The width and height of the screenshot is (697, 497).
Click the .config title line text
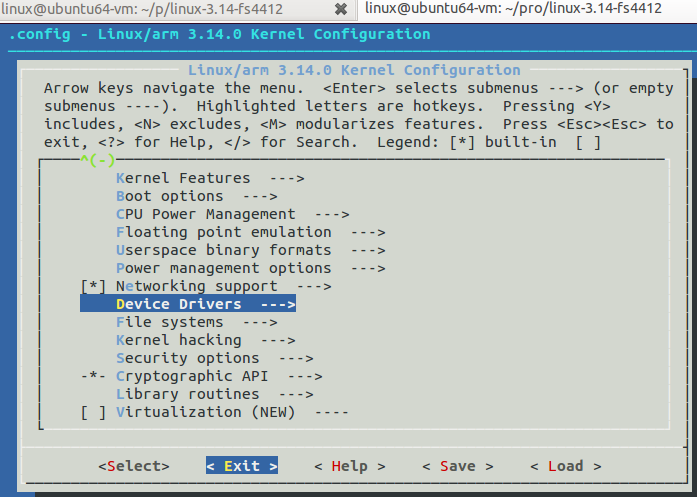point(220,34)
